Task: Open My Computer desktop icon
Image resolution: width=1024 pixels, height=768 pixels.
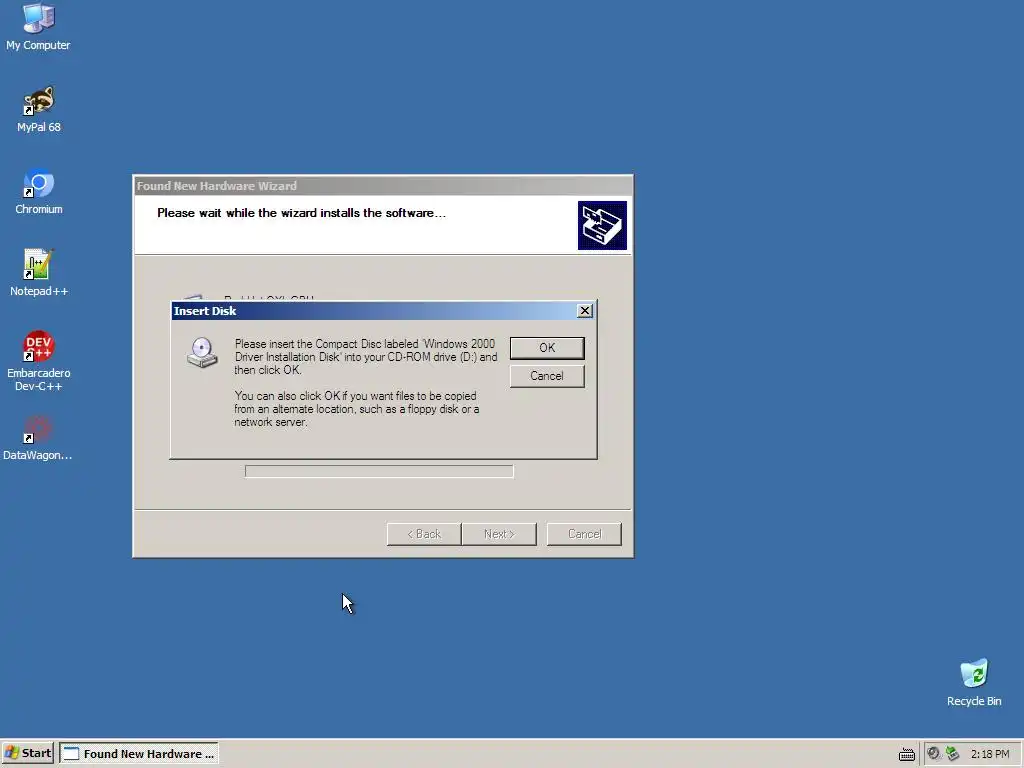Action: pos(38,27)
